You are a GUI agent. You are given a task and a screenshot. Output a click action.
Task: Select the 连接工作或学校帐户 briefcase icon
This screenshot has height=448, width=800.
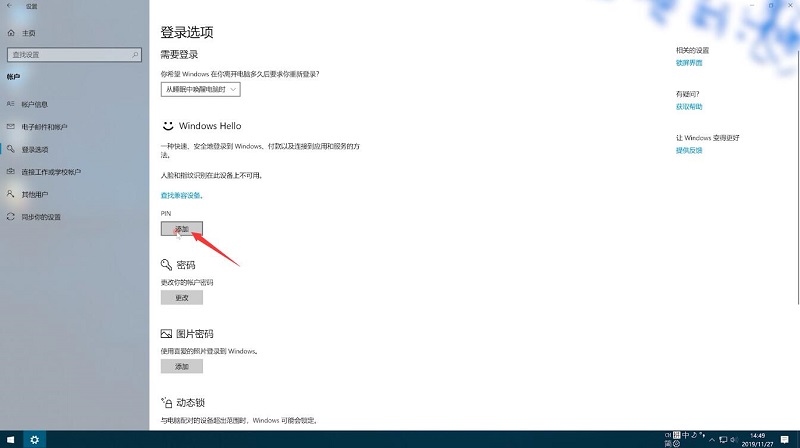11,171
